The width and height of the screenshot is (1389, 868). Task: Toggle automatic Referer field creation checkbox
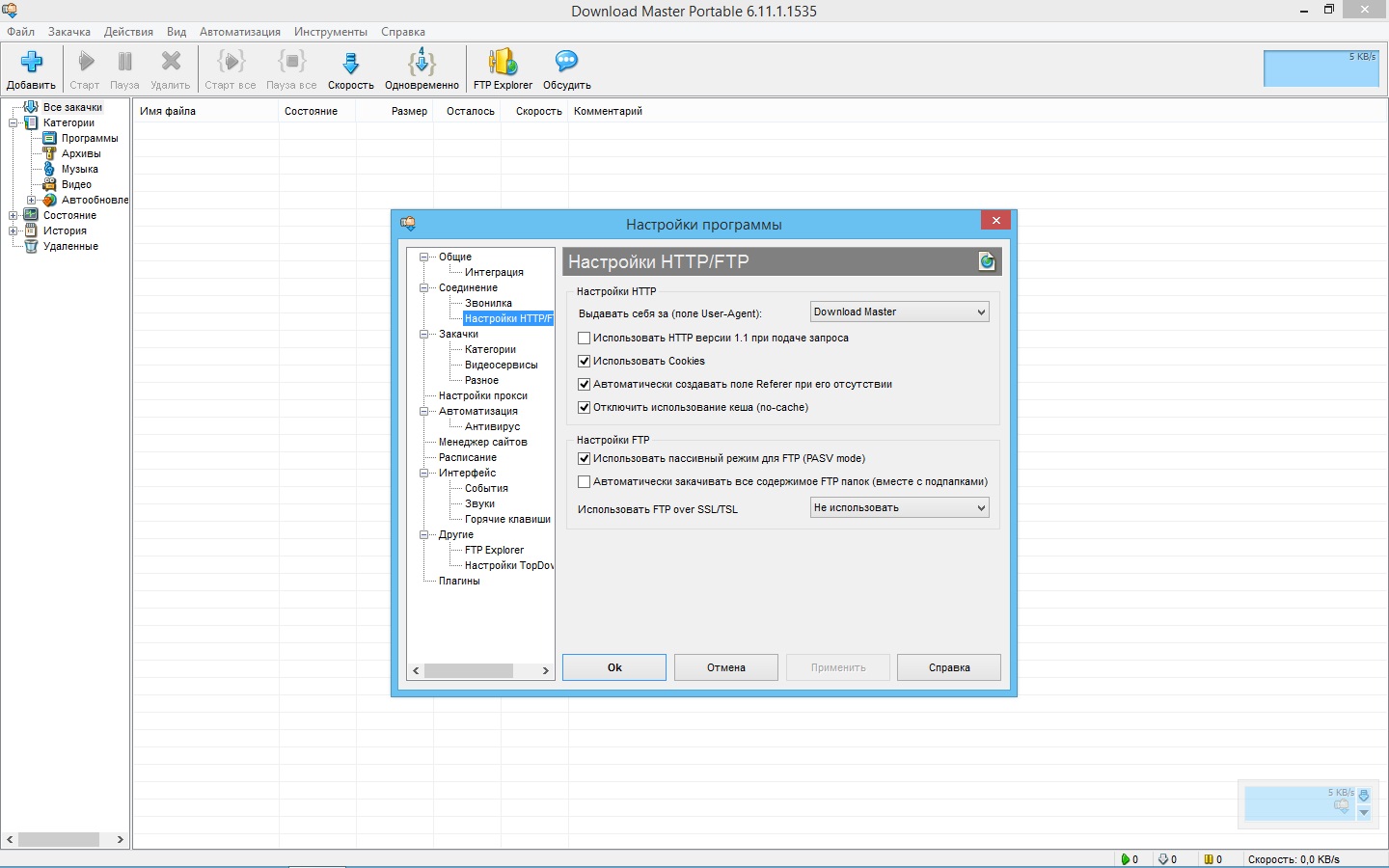pos(584,385)
